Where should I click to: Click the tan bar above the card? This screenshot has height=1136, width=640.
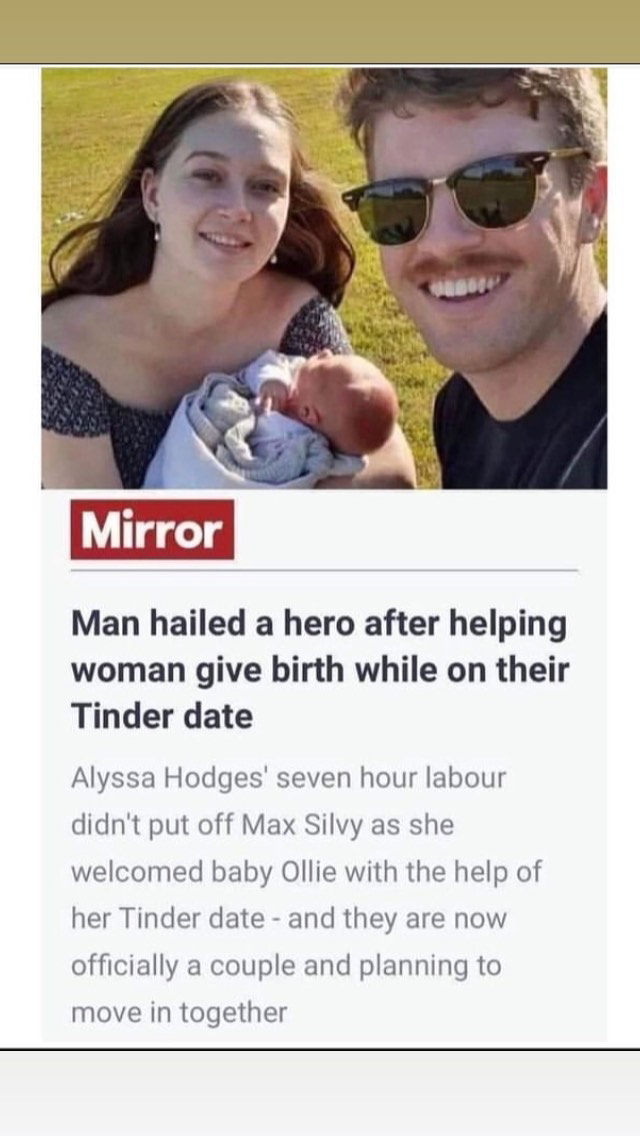(320, 31)
